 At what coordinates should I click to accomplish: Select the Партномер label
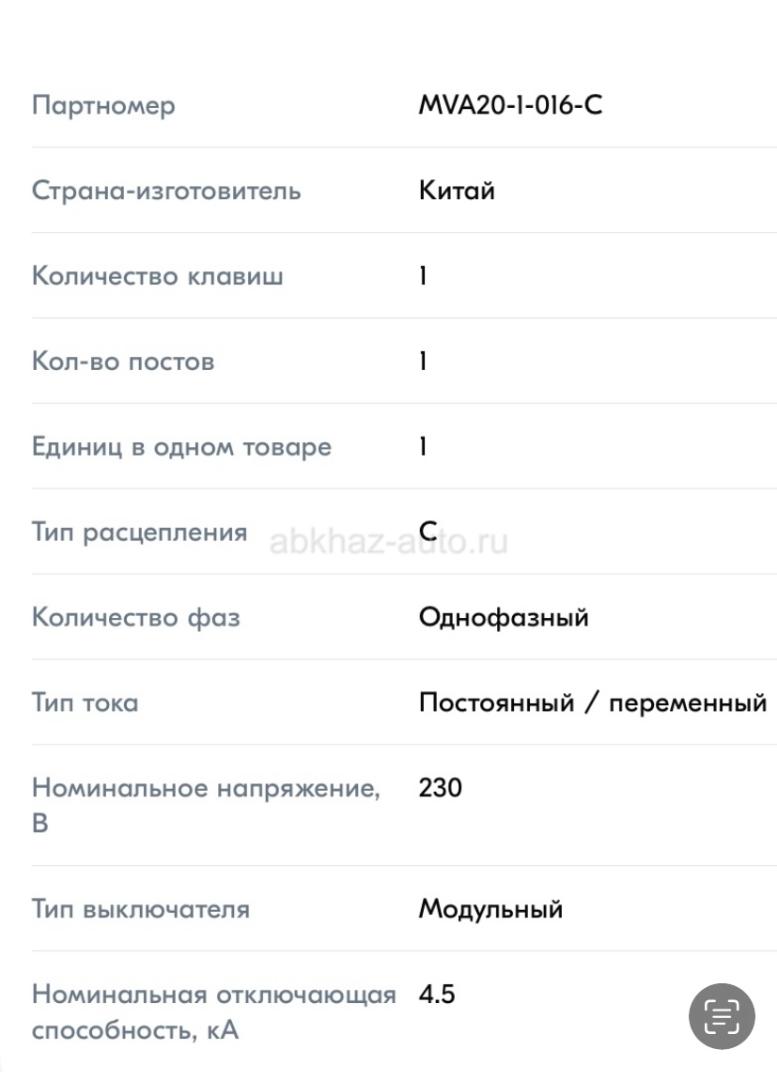(103, 105)
